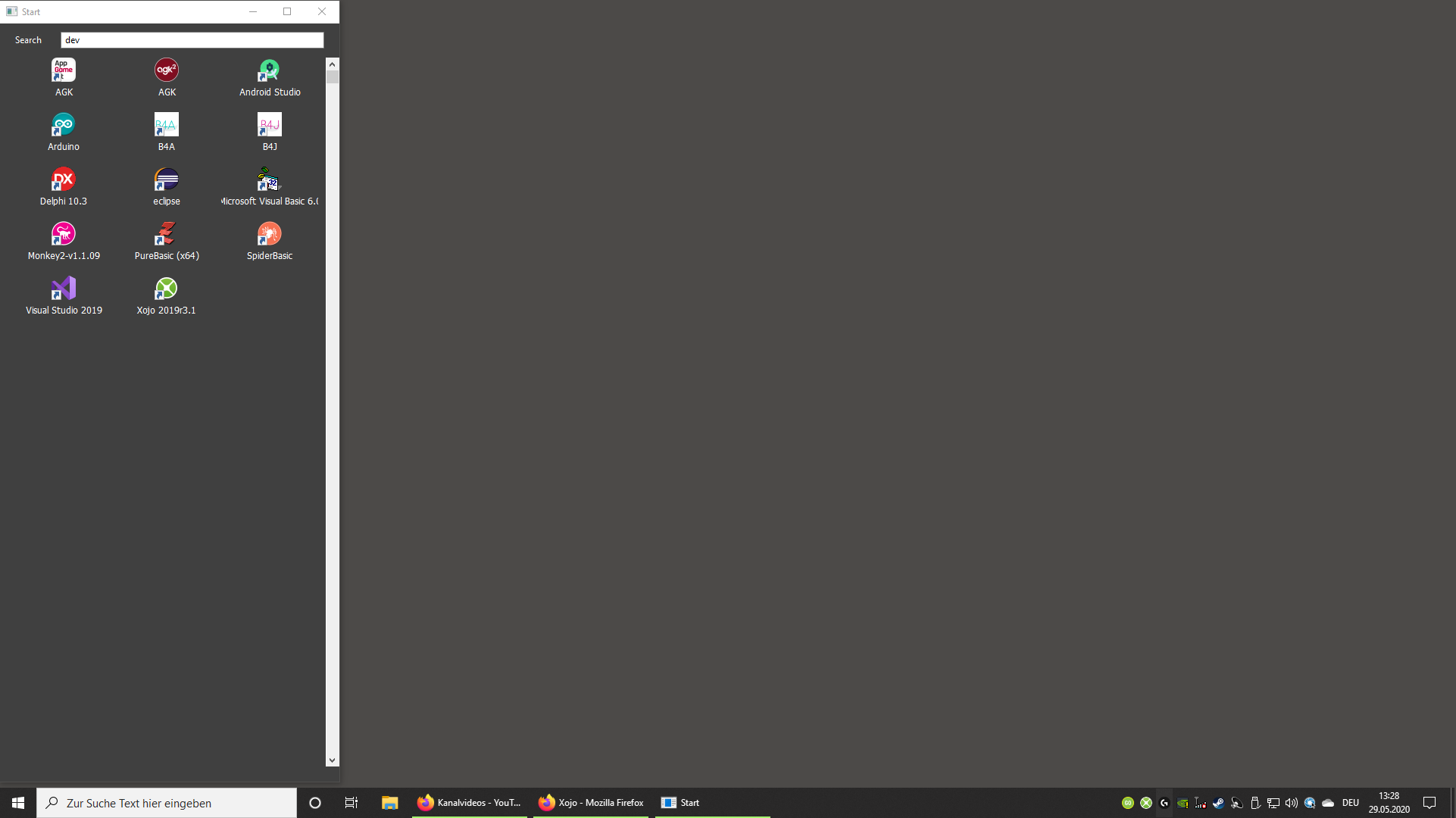Image resolution: width=1456 pixels, height=818 pixels.
Task: Click the green GO tray icon
Action: click(x=1128, y=803)
